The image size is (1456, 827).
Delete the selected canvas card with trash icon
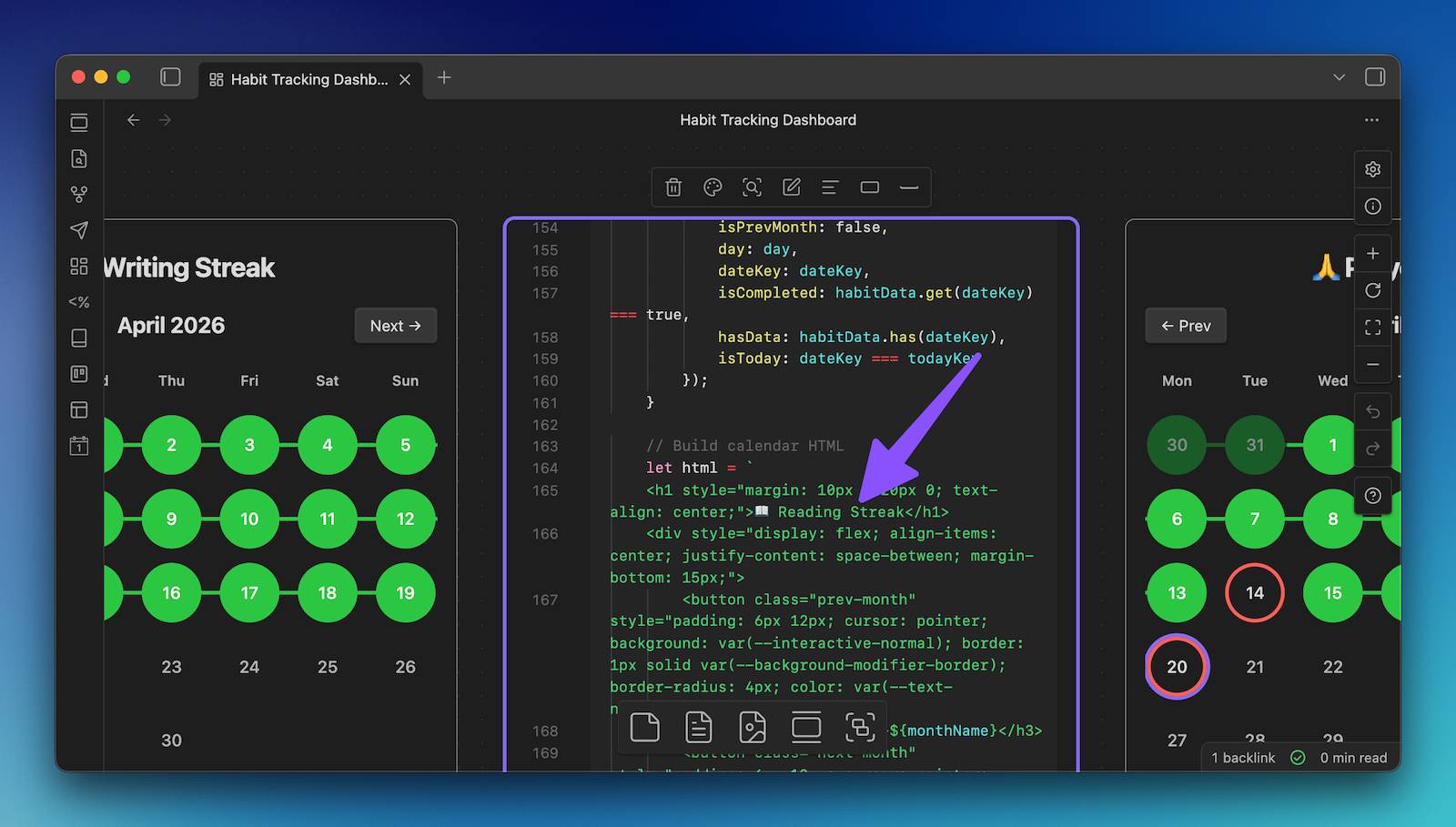click(x=673, y=187)
